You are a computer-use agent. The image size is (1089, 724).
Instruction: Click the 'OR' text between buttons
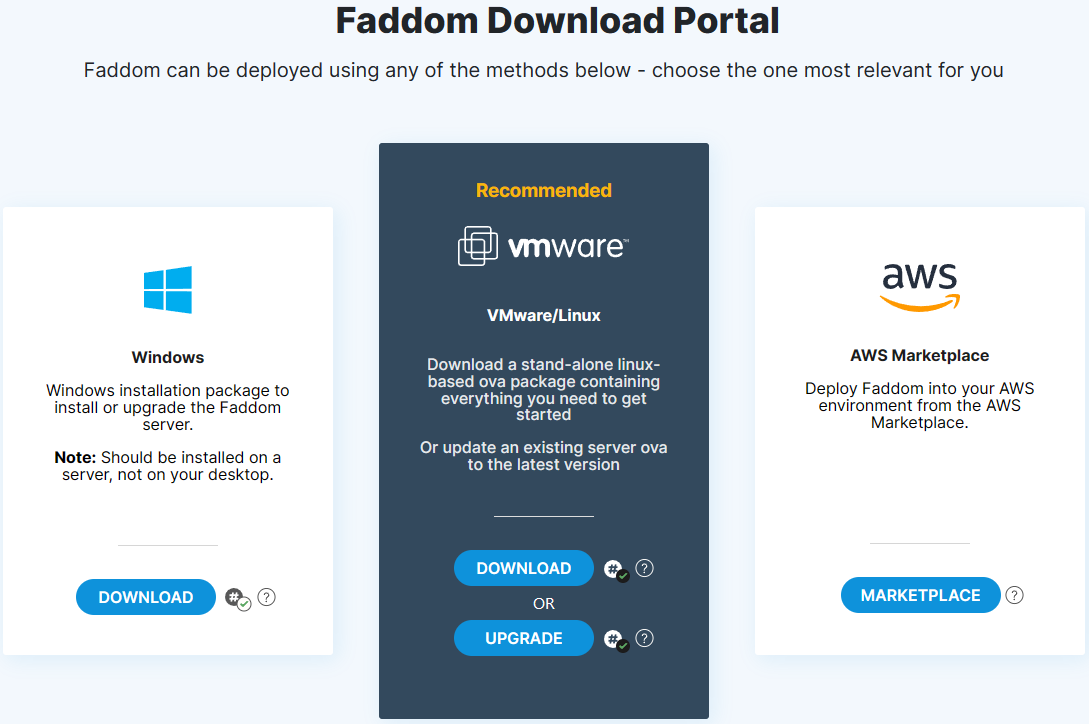point(544,604)
